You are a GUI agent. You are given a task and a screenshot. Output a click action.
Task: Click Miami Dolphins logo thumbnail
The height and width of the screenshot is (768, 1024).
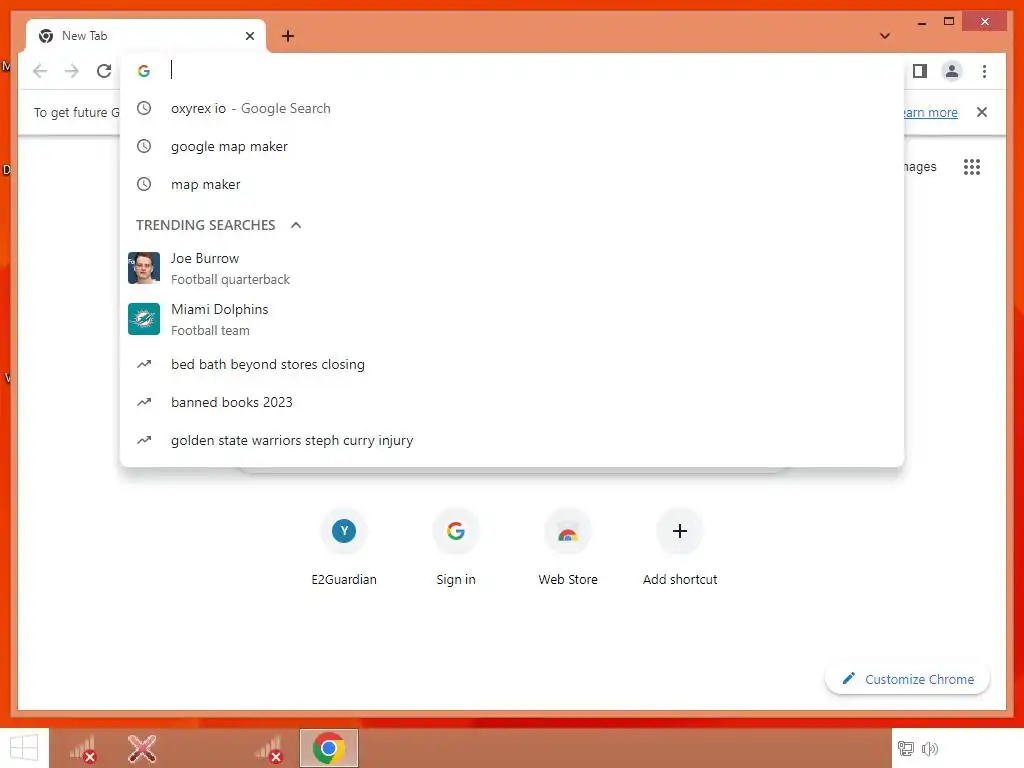[x=144, y=319]
